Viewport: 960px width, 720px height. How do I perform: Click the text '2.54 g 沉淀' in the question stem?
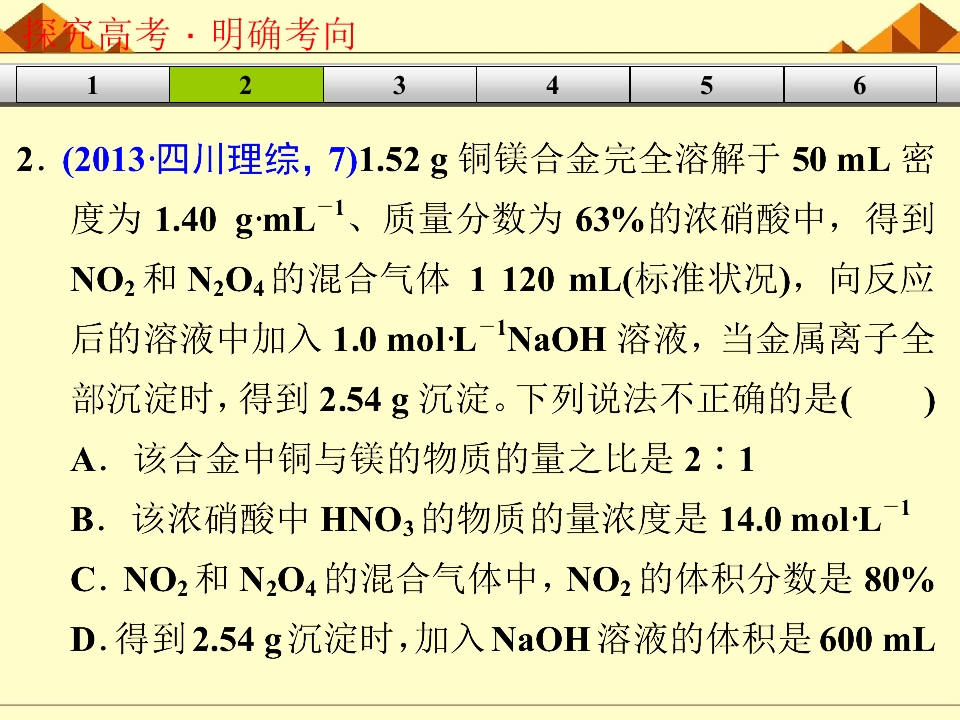(x=404, y=400)
